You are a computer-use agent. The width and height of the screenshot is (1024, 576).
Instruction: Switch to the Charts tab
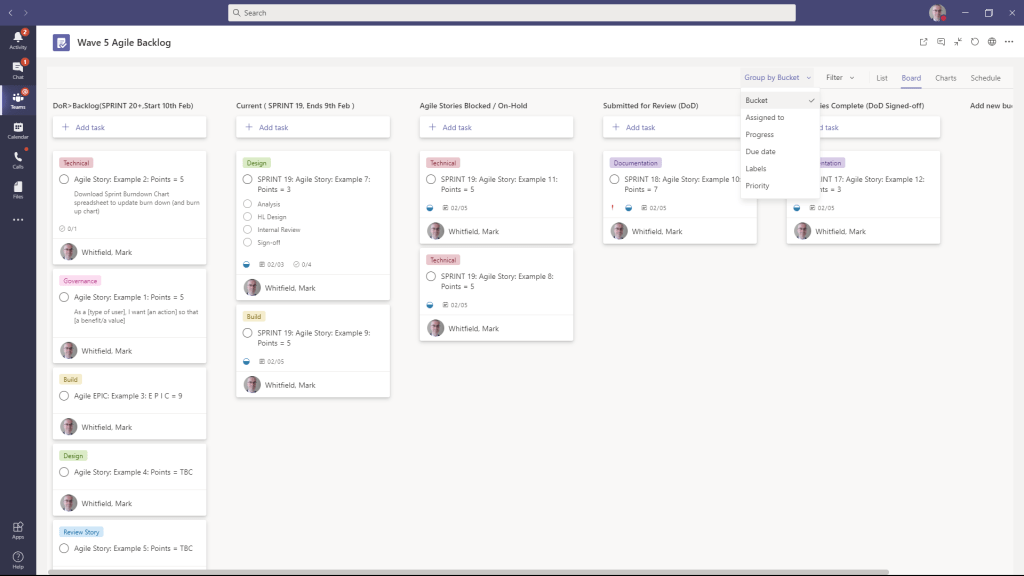click(946, 77)
